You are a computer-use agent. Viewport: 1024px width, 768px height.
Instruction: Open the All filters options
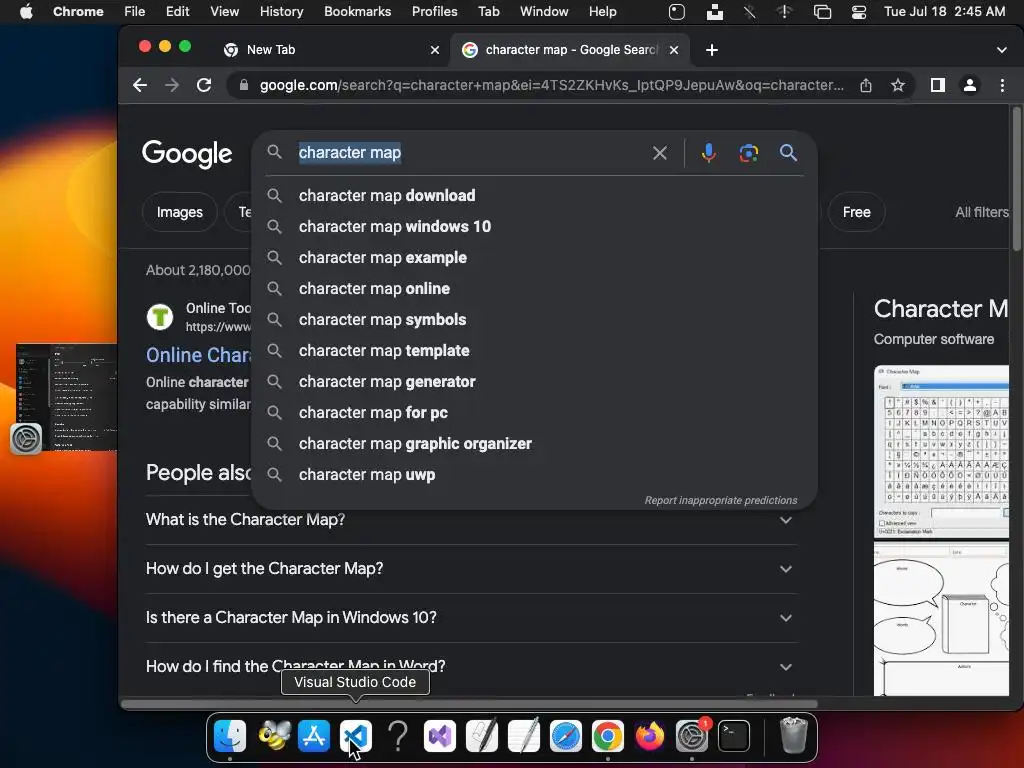coord(982,212)
